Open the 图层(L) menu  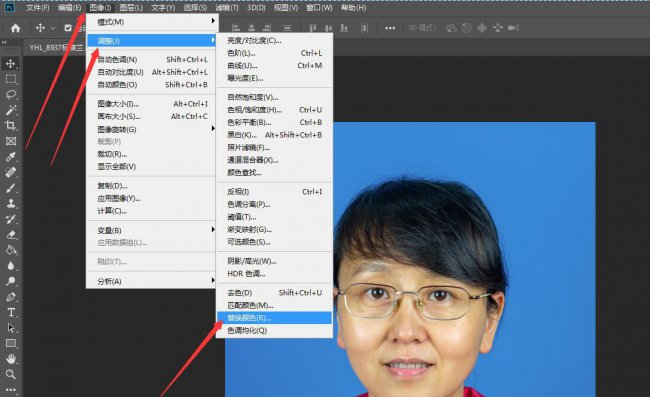(x=131, y=8)
